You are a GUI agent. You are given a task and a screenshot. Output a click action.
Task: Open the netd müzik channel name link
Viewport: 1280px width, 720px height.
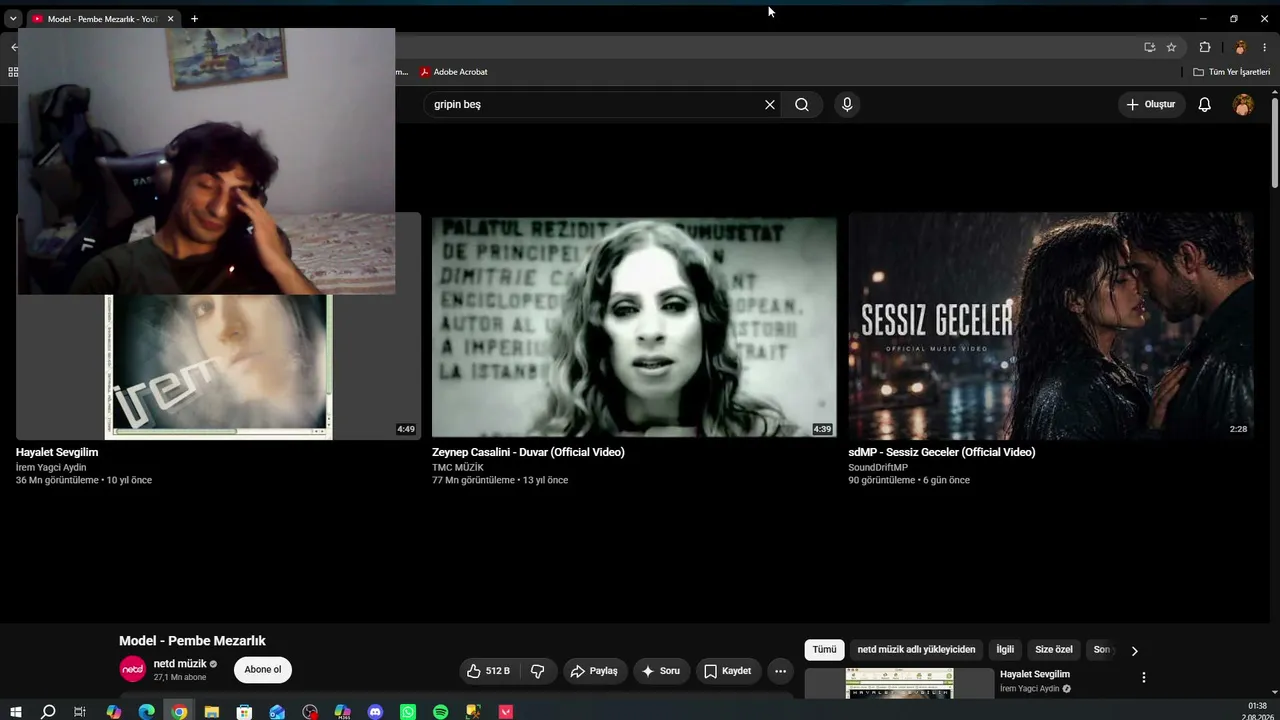click(180, 664)
